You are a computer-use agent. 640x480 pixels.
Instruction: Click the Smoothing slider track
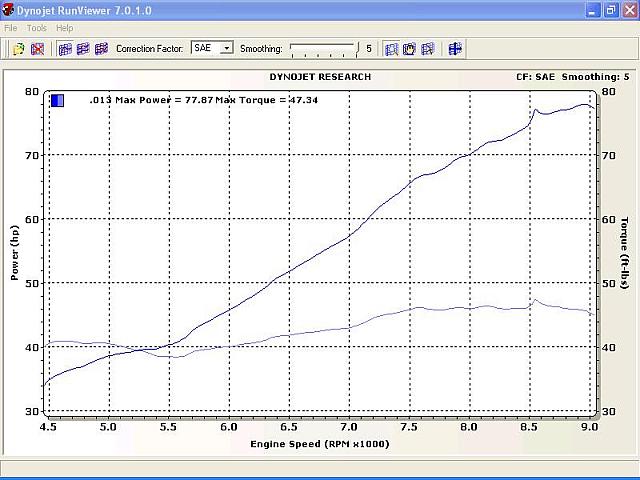[324, 49]
